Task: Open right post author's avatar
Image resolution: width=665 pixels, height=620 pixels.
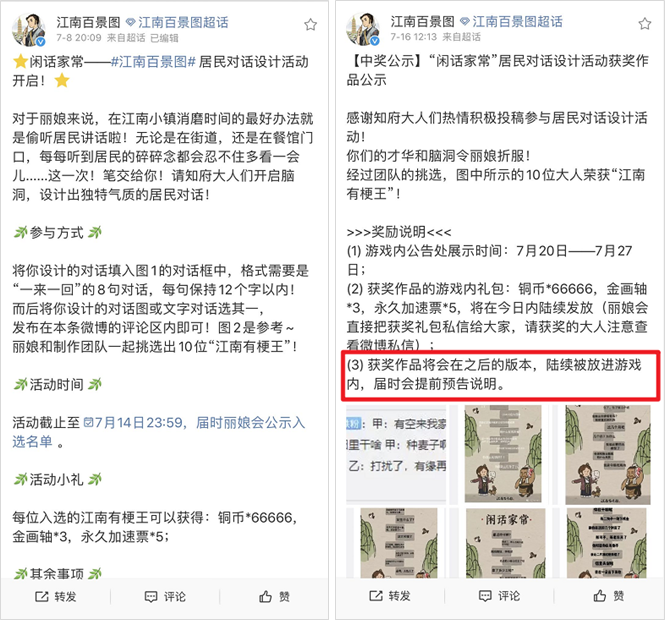Action: pos(363,29)
